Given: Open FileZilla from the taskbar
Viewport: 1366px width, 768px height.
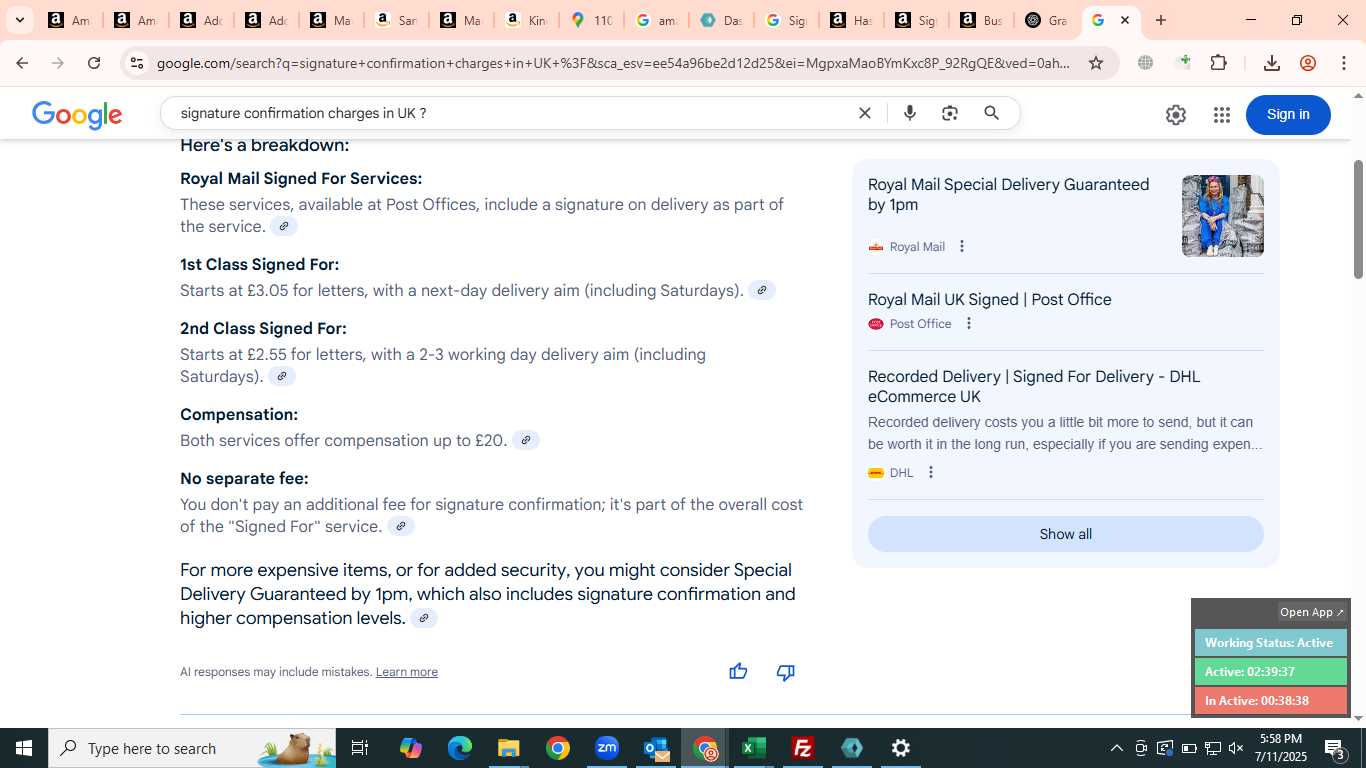Looking at the screenshot, I should [803, 748].
